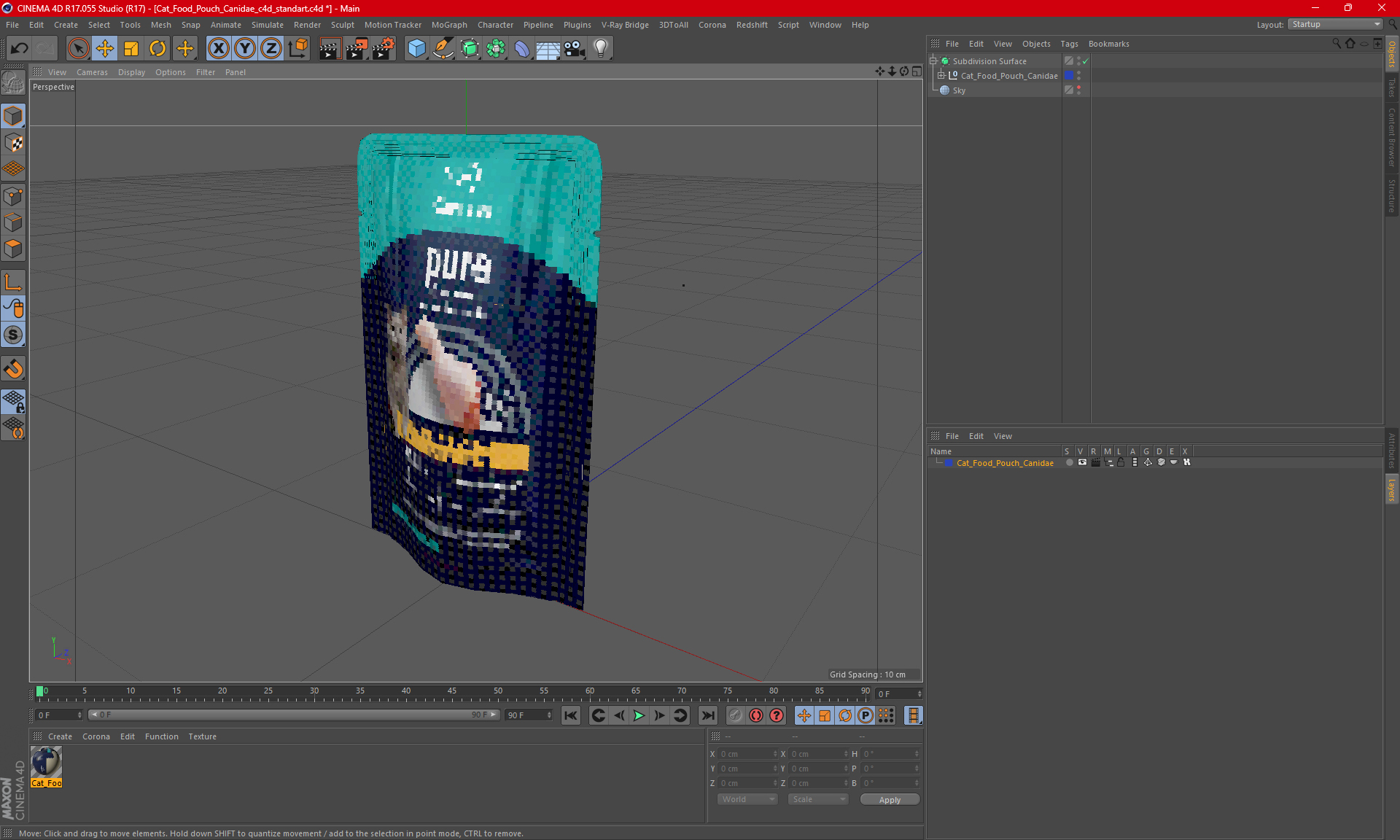
Task: Toggle Subdivision Surface enable checkmark
Action: click(1086, 61)
